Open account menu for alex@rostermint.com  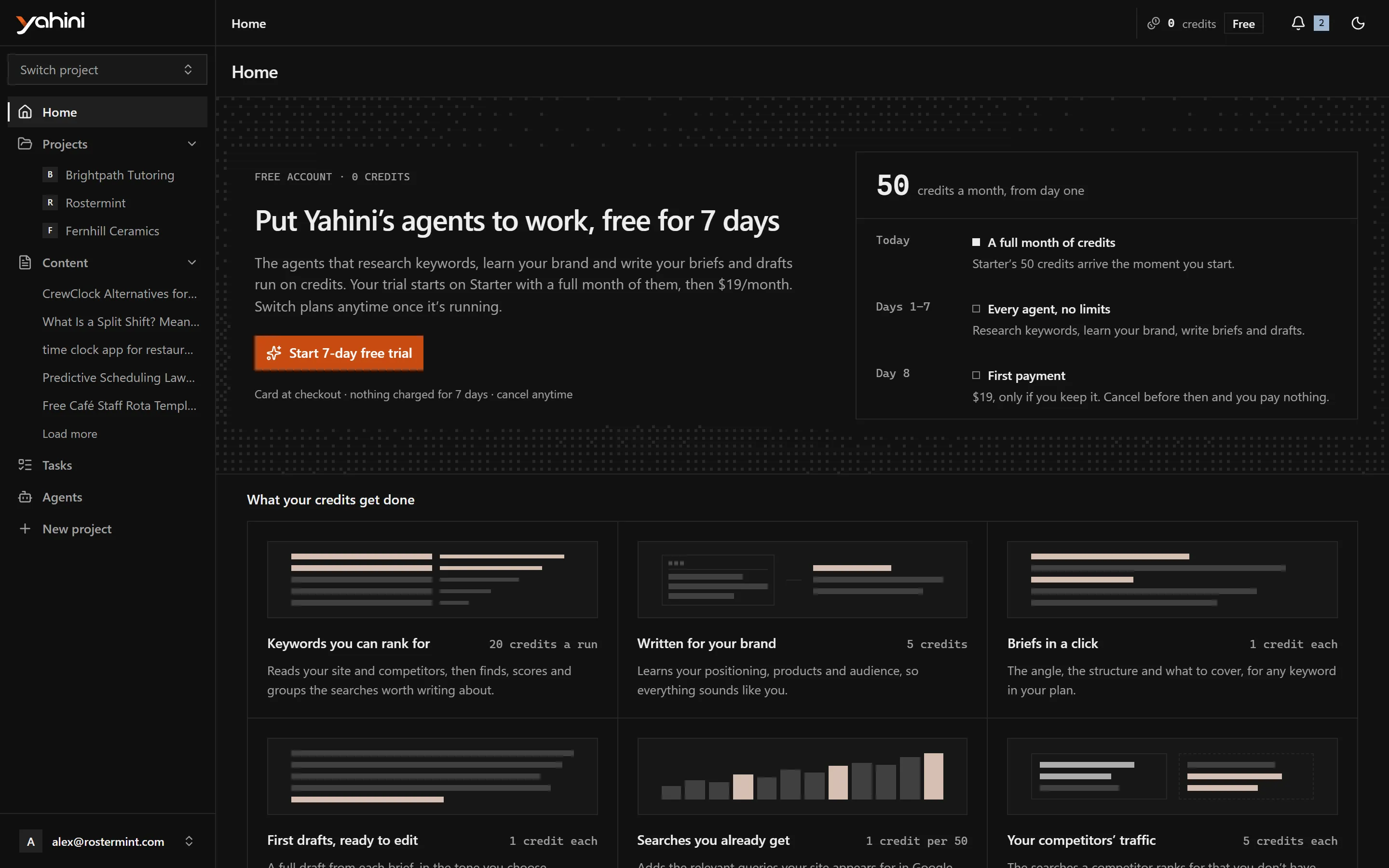pos(108,841)
